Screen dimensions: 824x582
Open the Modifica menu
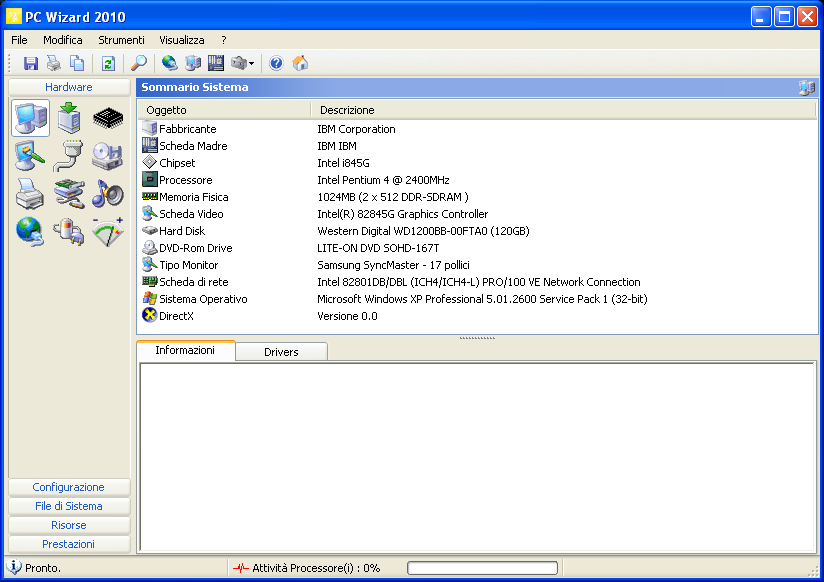[63, 40]
